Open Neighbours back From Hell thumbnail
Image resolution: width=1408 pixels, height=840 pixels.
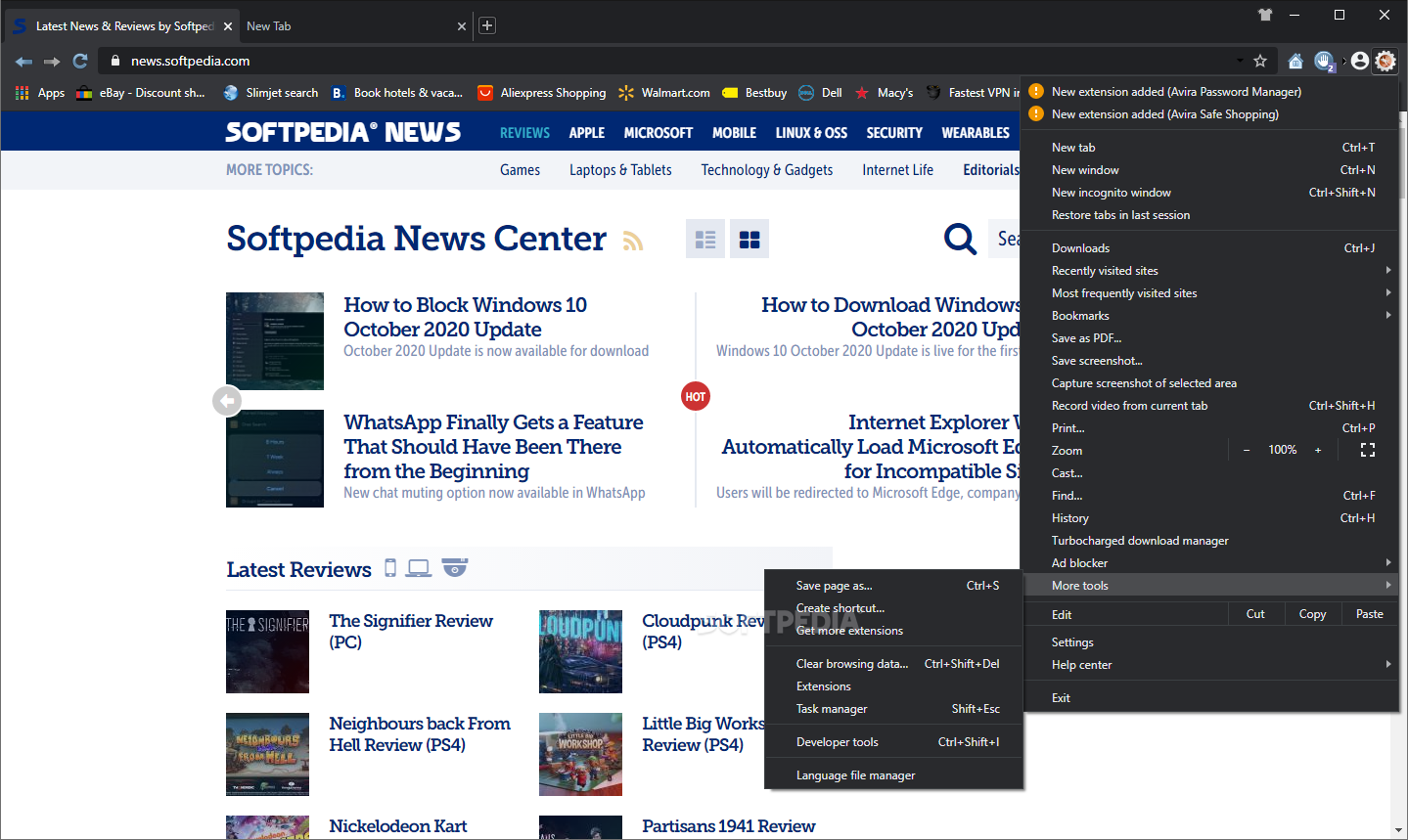(x=267, y=754)
